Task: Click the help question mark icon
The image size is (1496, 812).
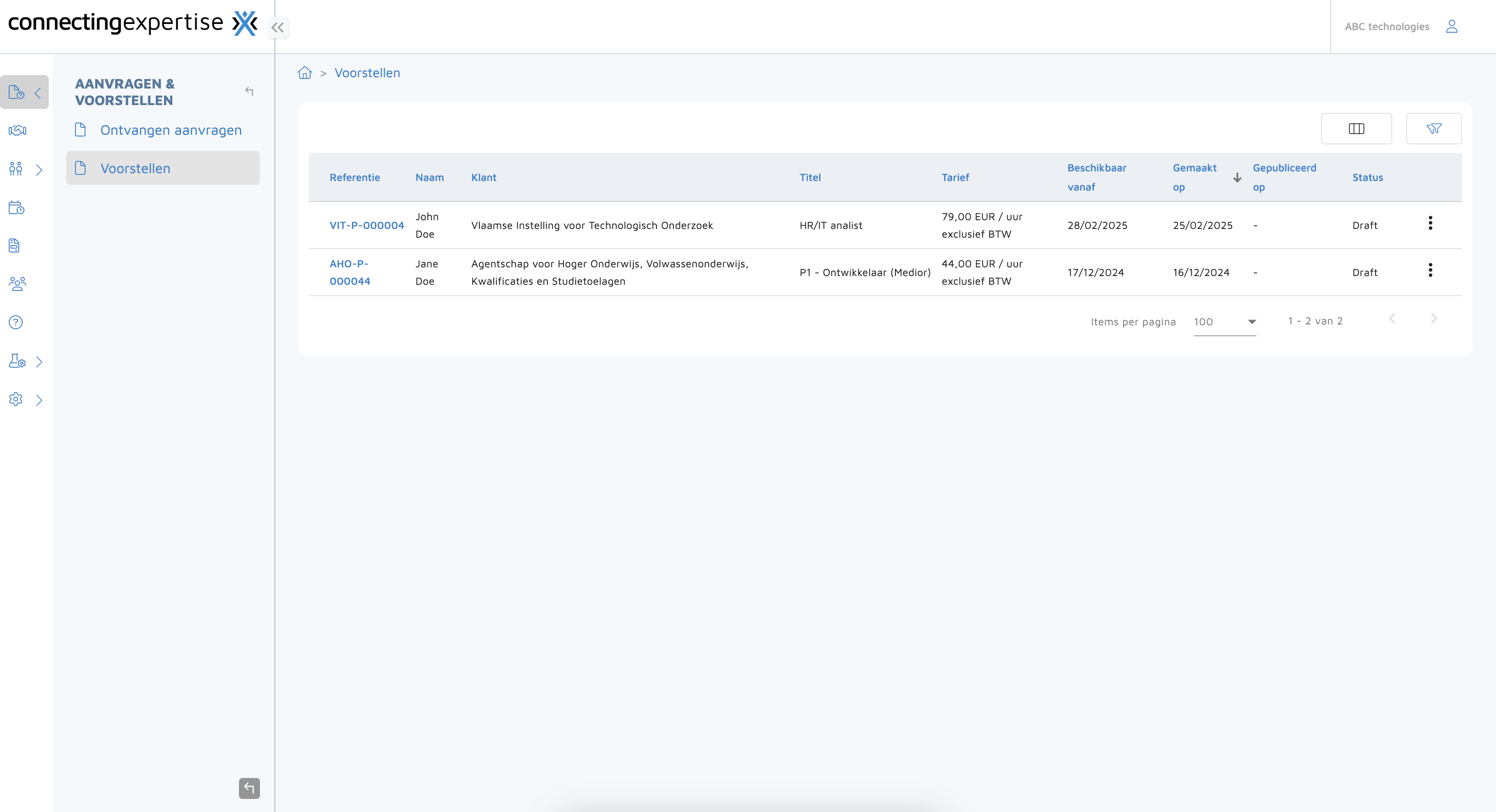Action: [x=16, y=322]
